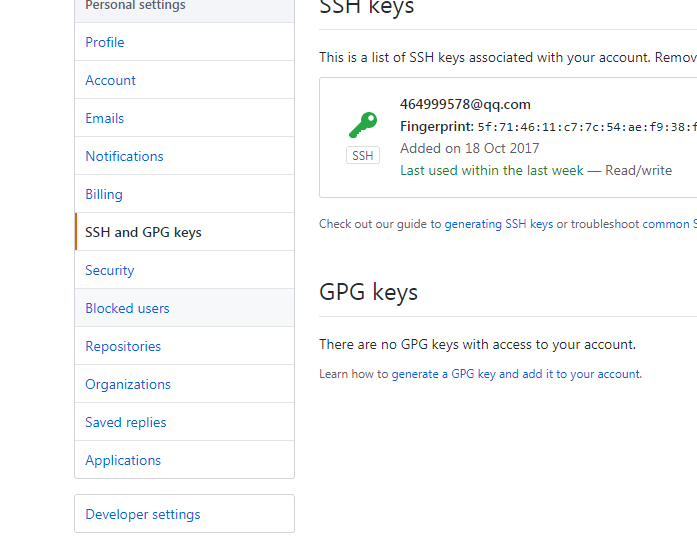The height and width of the screenshot is (538, 697).
Task: Select Notifications in the sidebar
Action: (124, 156)
